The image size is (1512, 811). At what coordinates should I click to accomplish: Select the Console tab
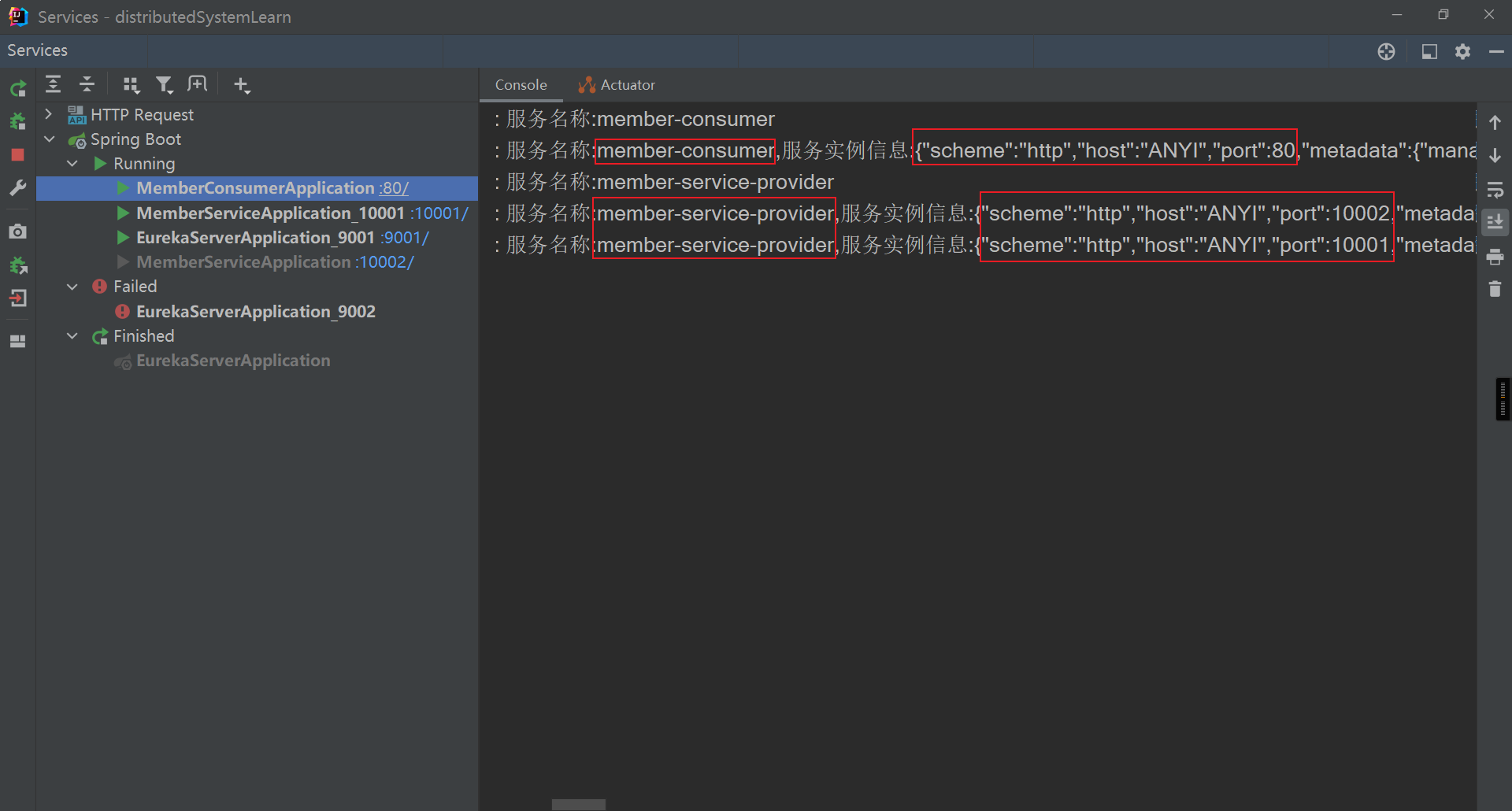click(x=521, y=85)
